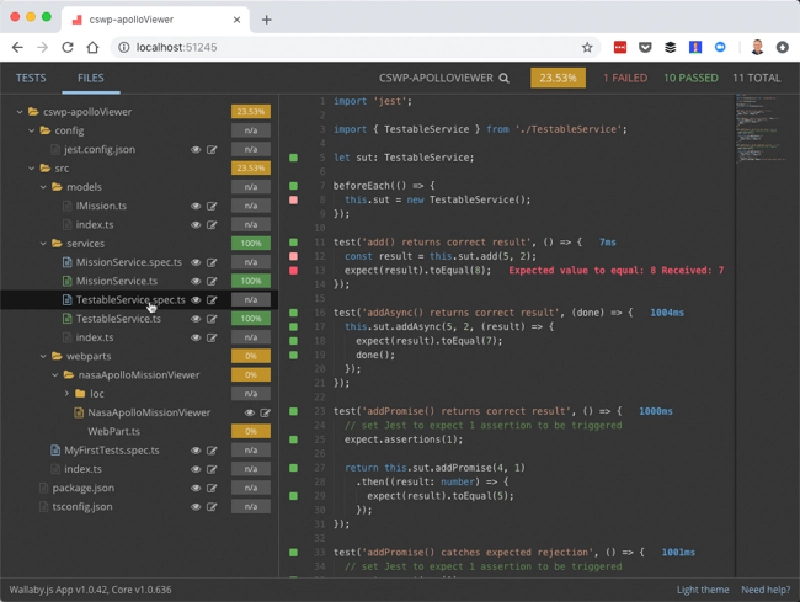Viewport: 800px width, 602px height.
Task: Click the edit icon for NasaApolloMissionViewer
Action: 264,411
